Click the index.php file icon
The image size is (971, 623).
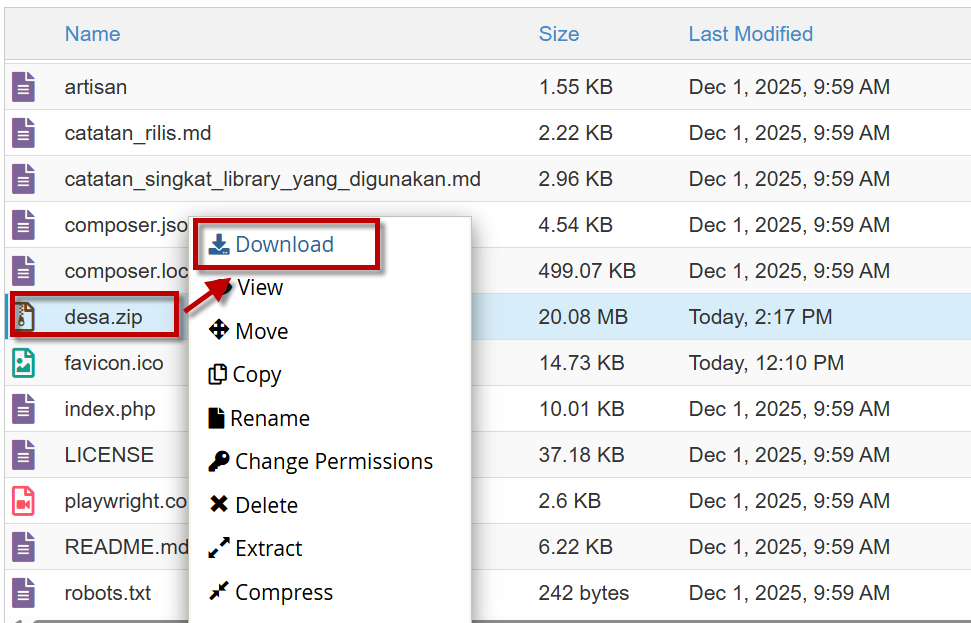click(x=24, y=409)
